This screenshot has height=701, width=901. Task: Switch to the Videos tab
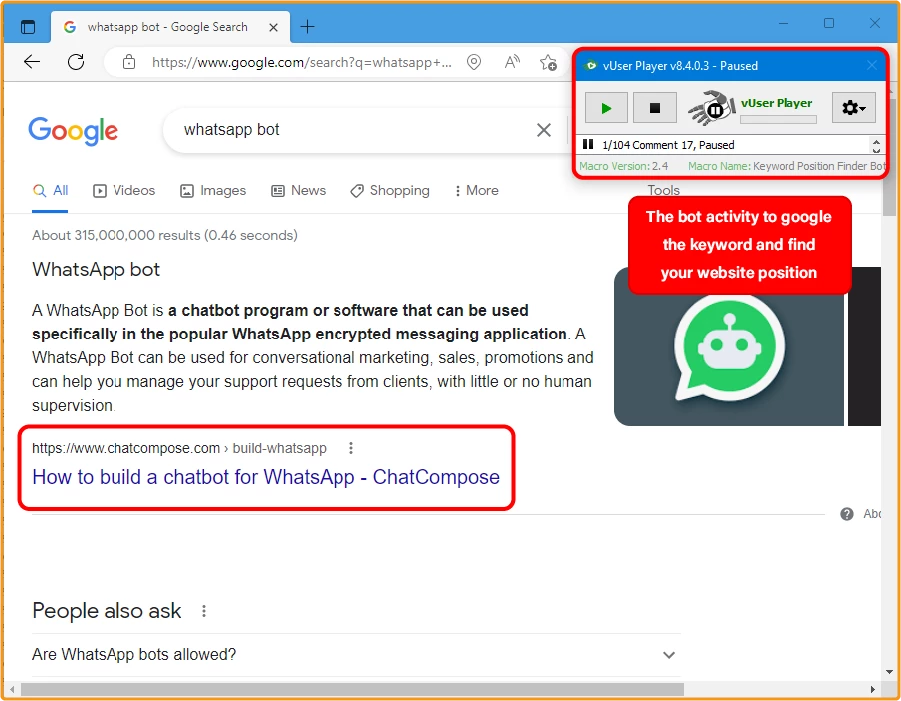pos(124,191)
